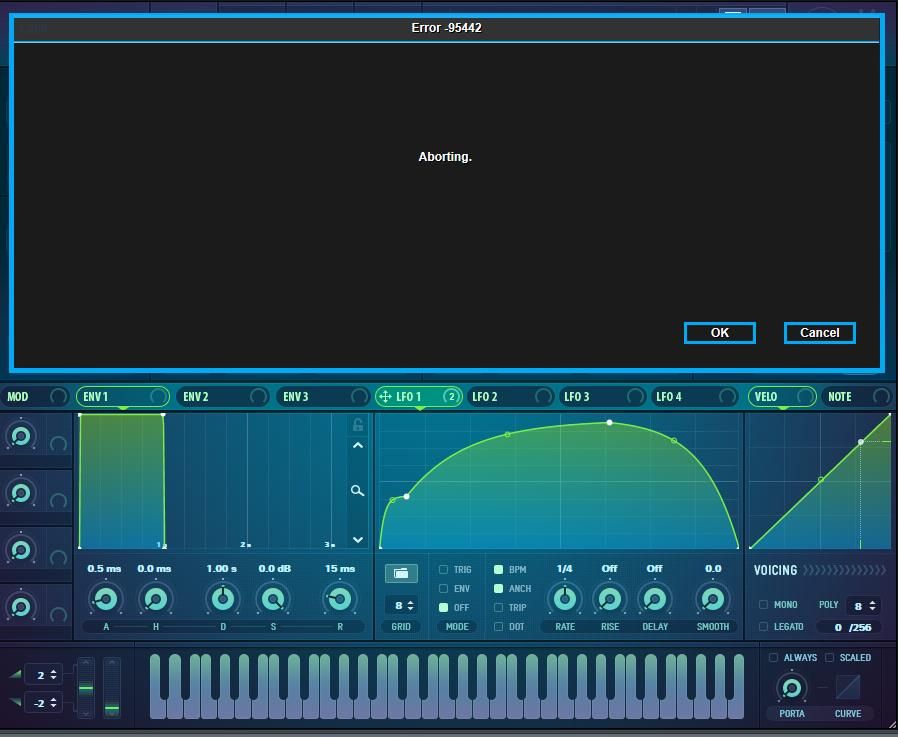This screenshot has width=898, height=737.
Task: Click the mod wheel
Action: 112,688
